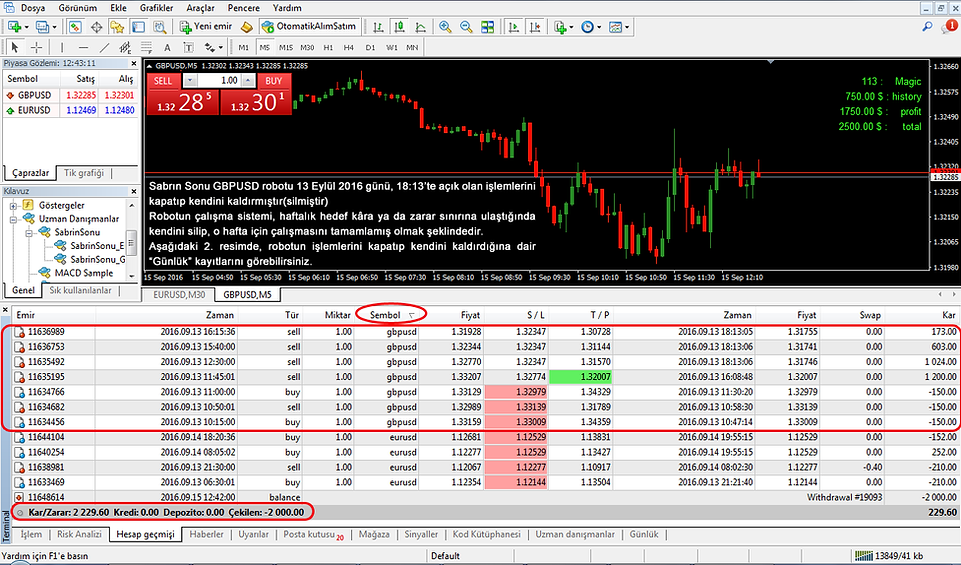Select the Tik grafiği tab
The height and width of the screenshot is (565, 961).
(x=84, y=173)
